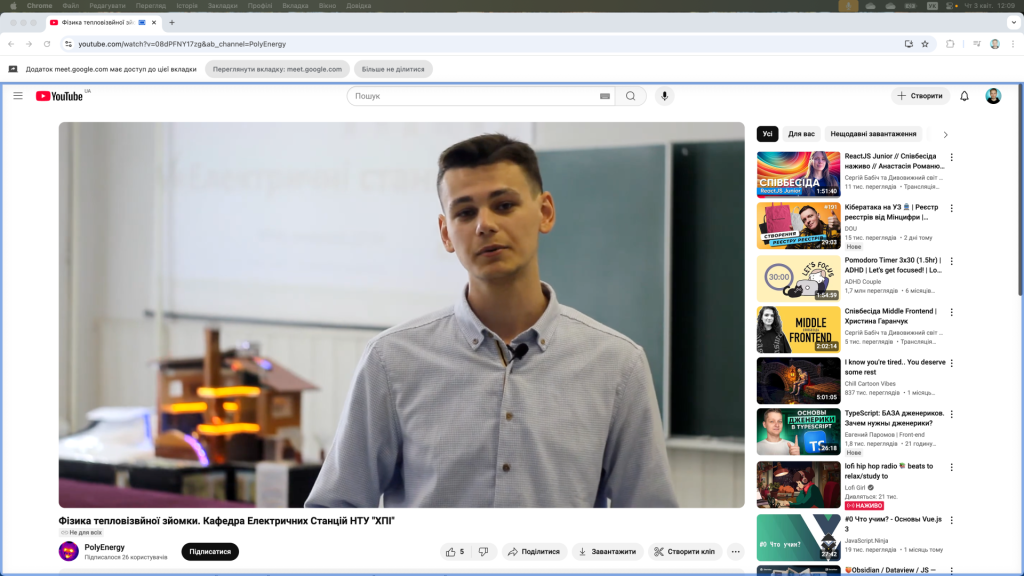This screenshot has height=576, width=1024.
Task: Open the Chrome profile avatar in toolbar
Action: point(995,44)
